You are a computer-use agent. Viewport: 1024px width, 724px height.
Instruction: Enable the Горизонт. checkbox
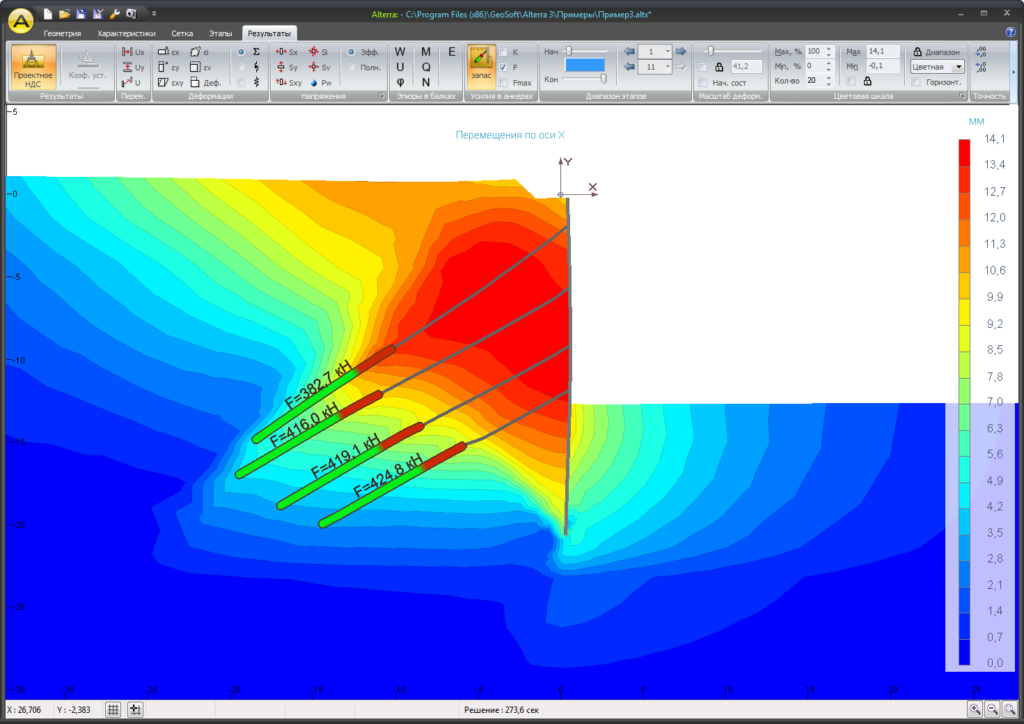coord(916,82)
